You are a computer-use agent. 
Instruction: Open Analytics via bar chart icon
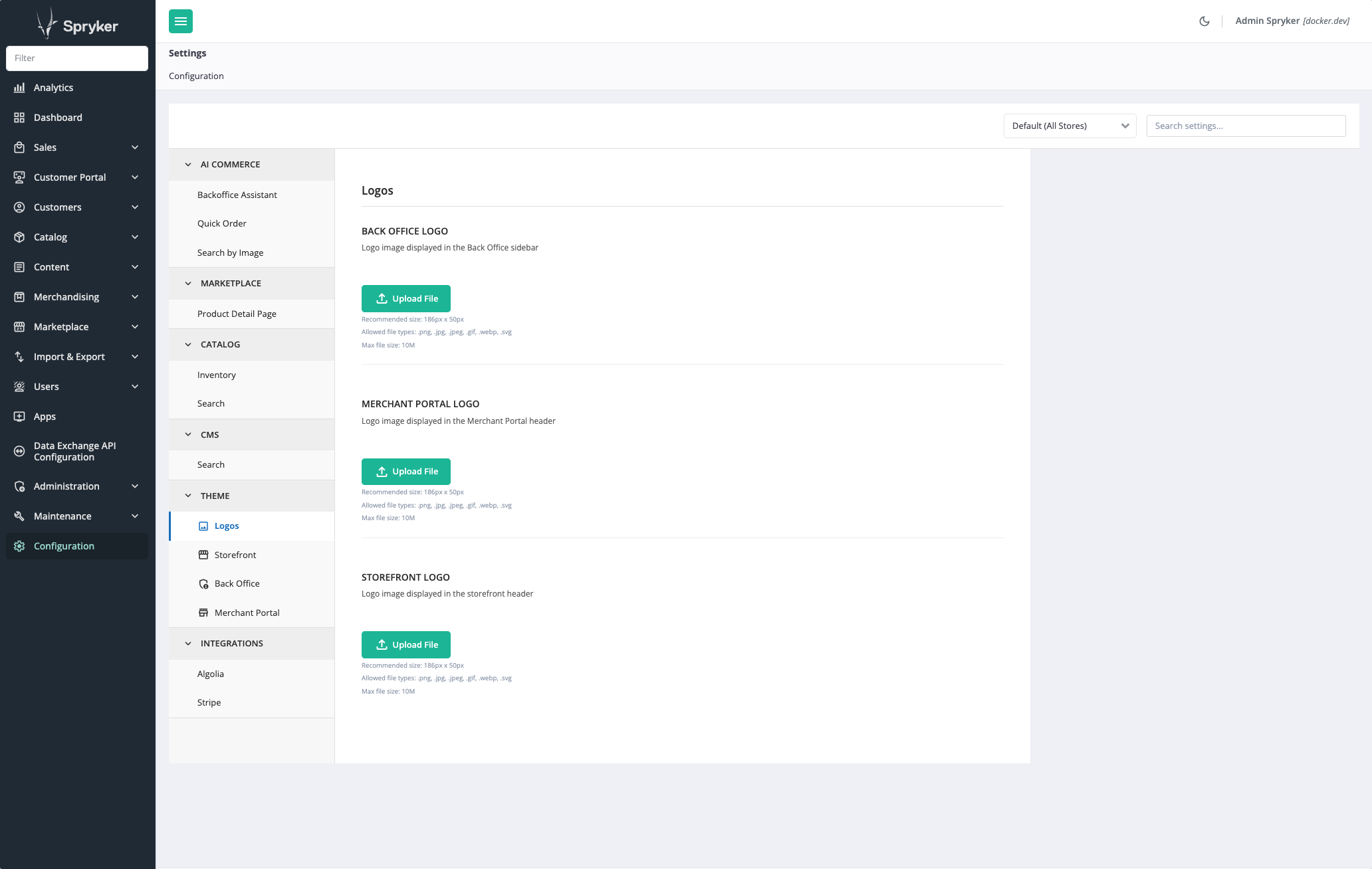point(19,88)
